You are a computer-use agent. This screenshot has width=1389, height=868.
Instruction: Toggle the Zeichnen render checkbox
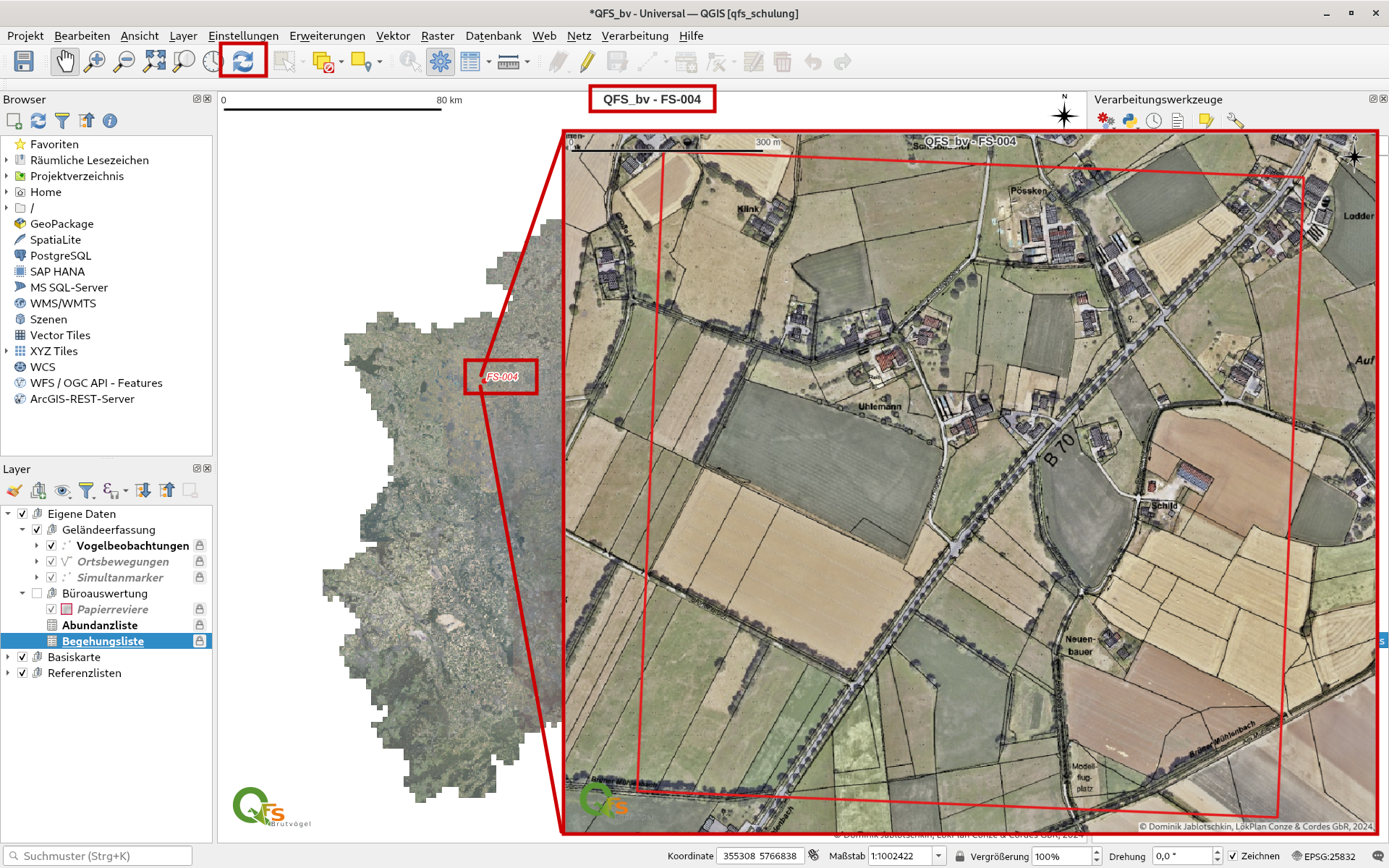(x=1233, y=856)
